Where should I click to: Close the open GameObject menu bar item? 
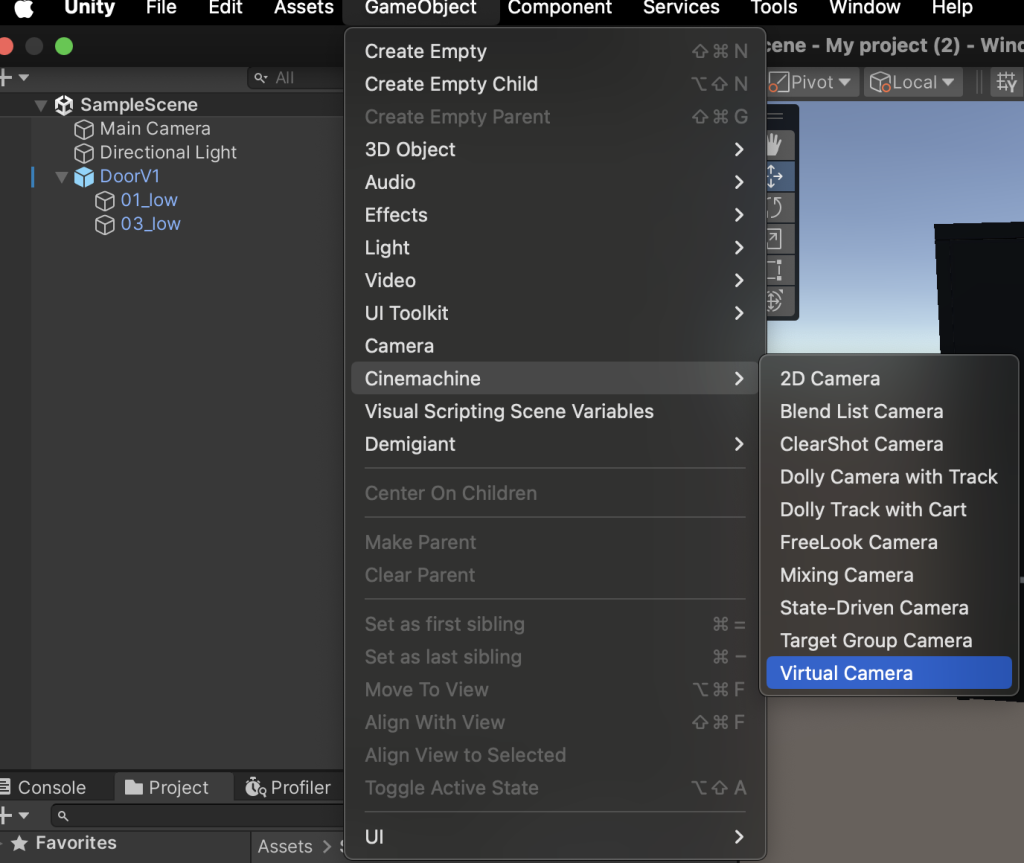pyautogui.click(x=421, y=8)
